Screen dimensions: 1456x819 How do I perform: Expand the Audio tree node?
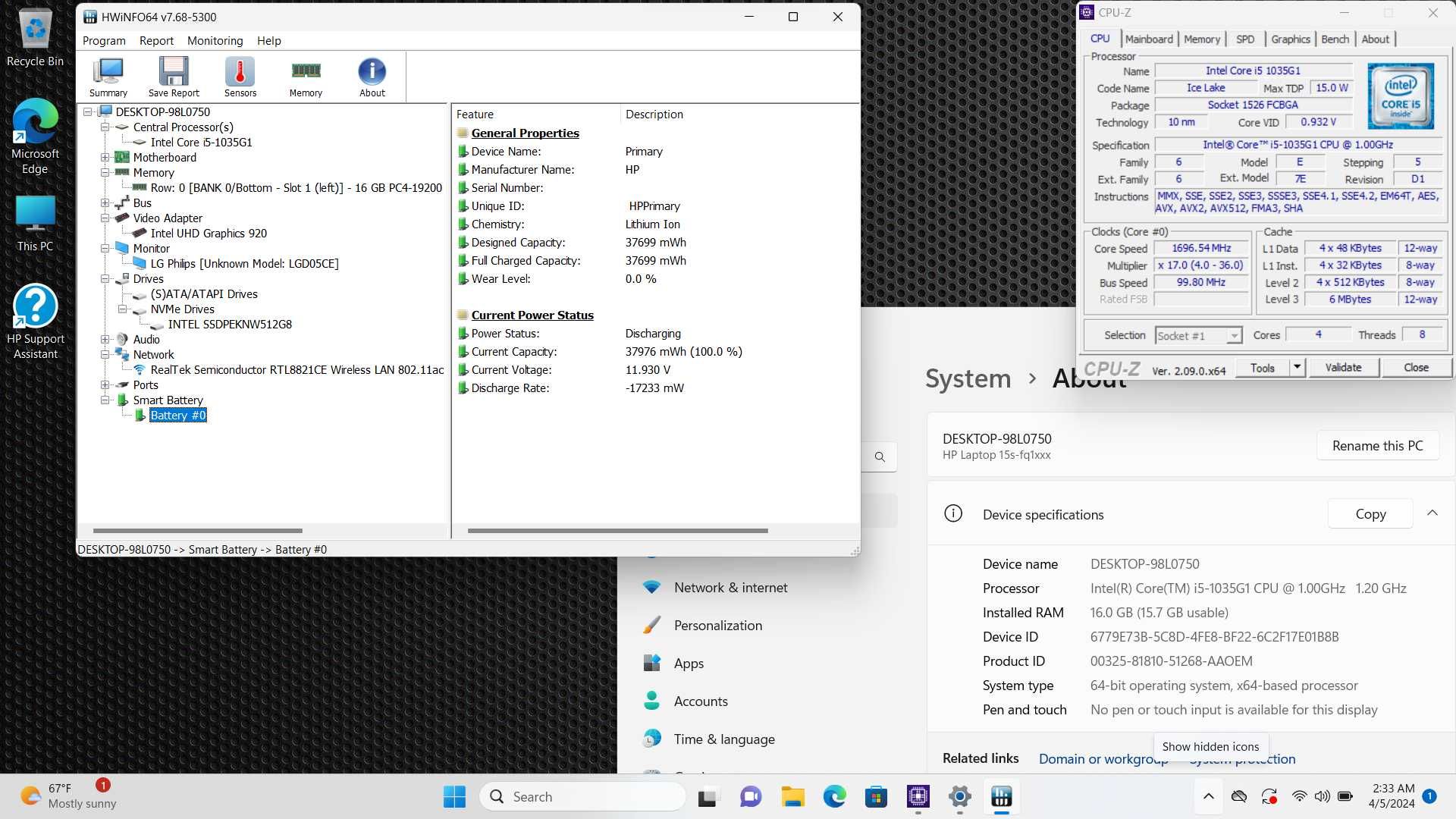pyautogui.click(x=105, y=339)
